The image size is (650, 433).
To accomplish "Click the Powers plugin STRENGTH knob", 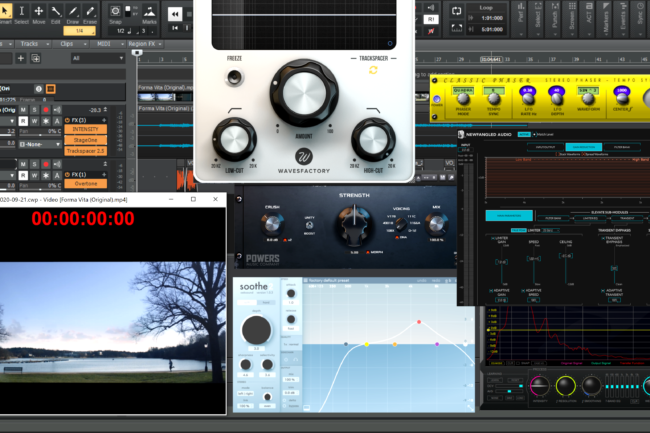I will [x=354, y=225].
